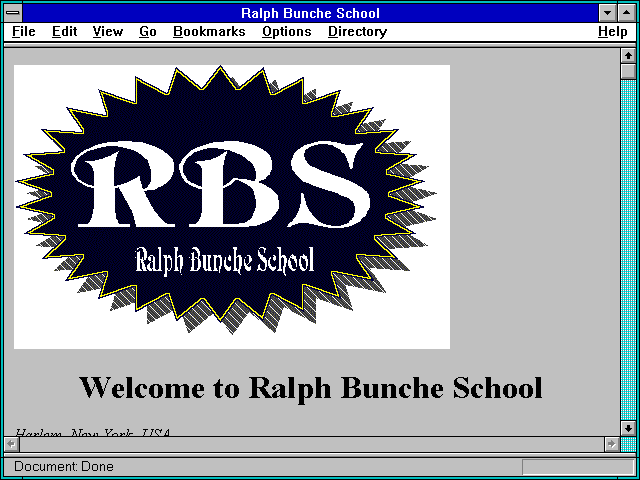The height and width of the screenshot is (480, 640).
Task: Click the RBS starburst logo image
Action: [232, 207]
